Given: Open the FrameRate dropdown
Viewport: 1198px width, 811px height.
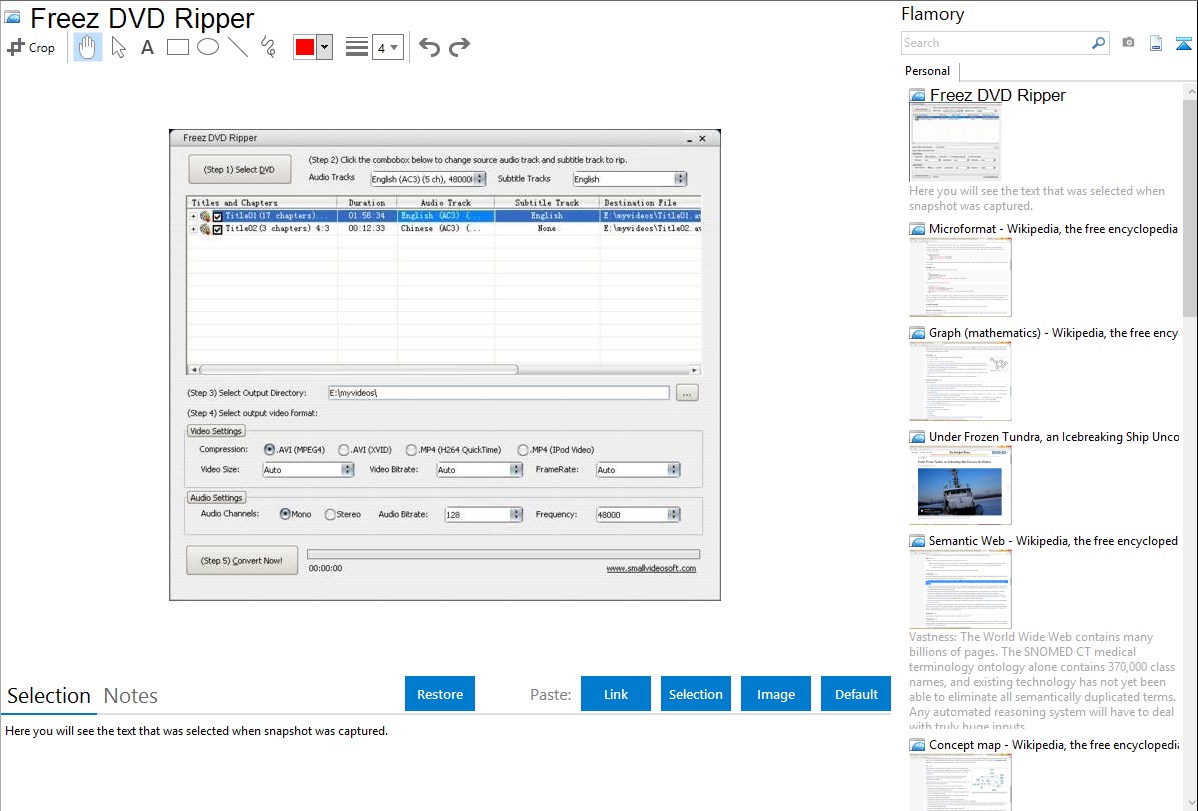Looking at the screenshot, I should point(638,469).
